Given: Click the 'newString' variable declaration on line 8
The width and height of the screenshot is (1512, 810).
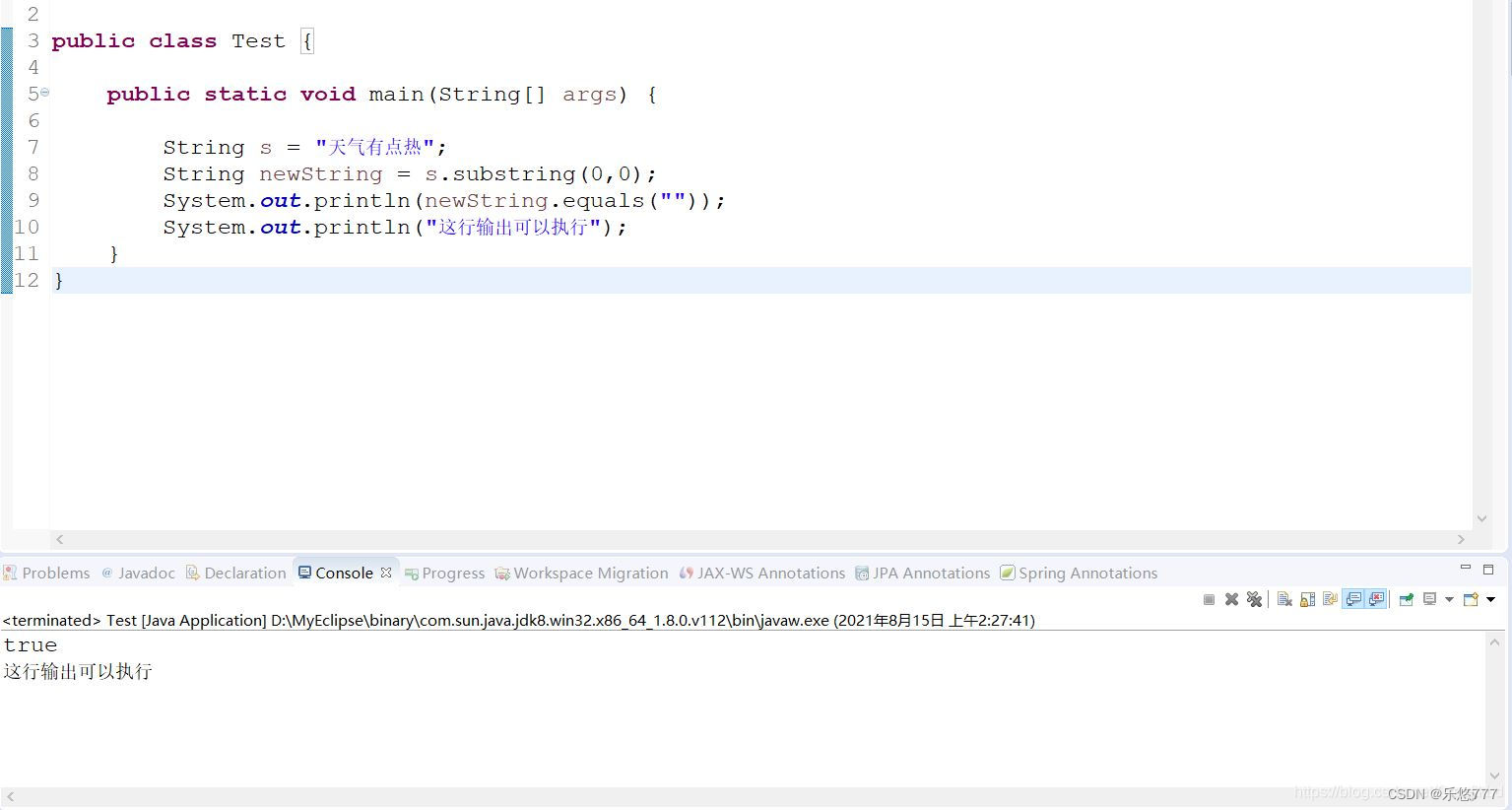Looking at the screenshot, I should pyautogui.click(x=320, y=173).
